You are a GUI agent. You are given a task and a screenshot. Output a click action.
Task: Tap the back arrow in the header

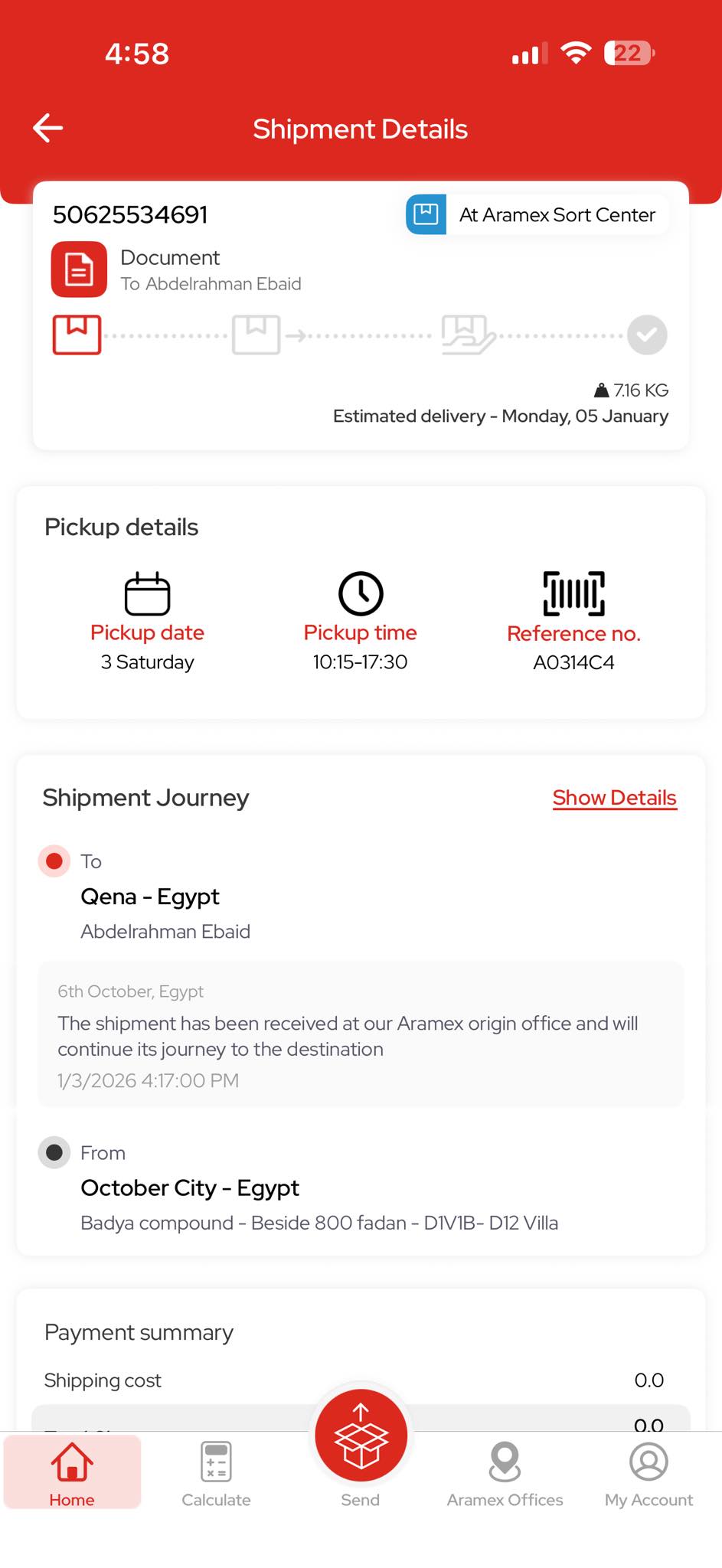click(x=47, y=129)
